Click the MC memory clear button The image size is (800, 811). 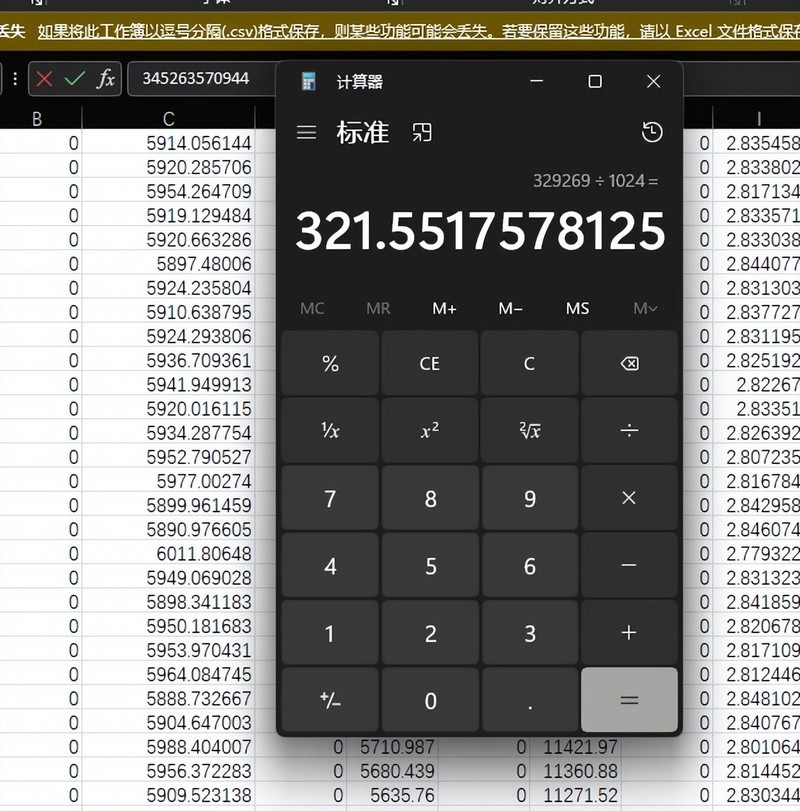coord(312,309)
